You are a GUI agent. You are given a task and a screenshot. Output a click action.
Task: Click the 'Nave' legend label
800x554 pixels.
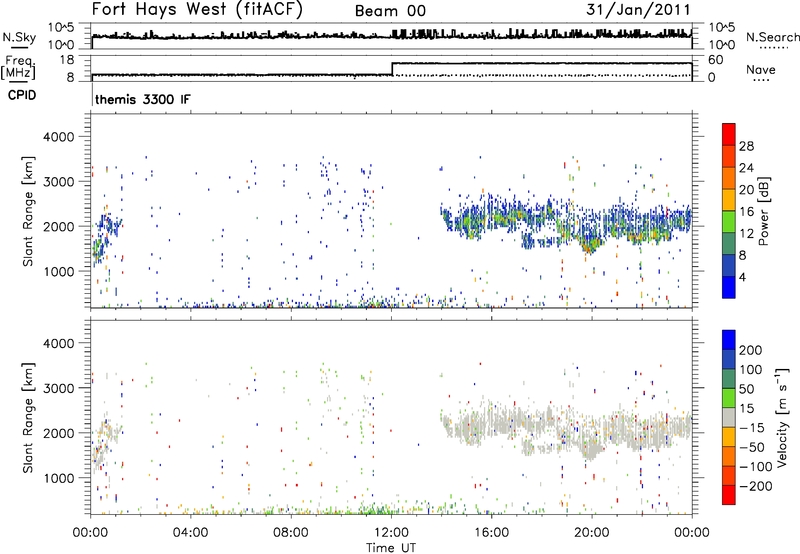[761, 70]
